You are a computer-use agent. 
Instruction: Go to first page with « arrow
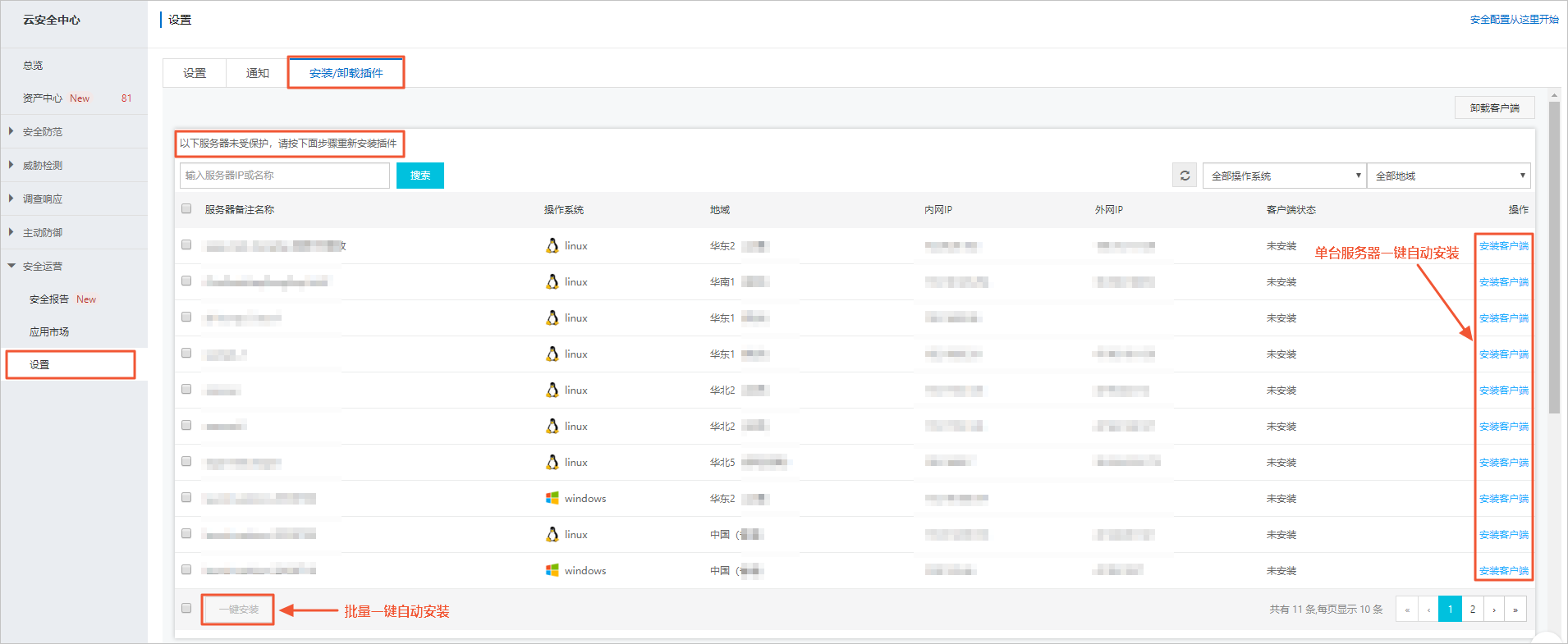coord(1407,609)
